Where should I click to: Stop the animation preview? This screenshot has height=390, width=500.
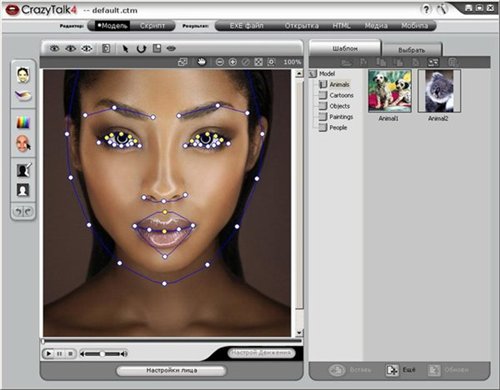70,353
